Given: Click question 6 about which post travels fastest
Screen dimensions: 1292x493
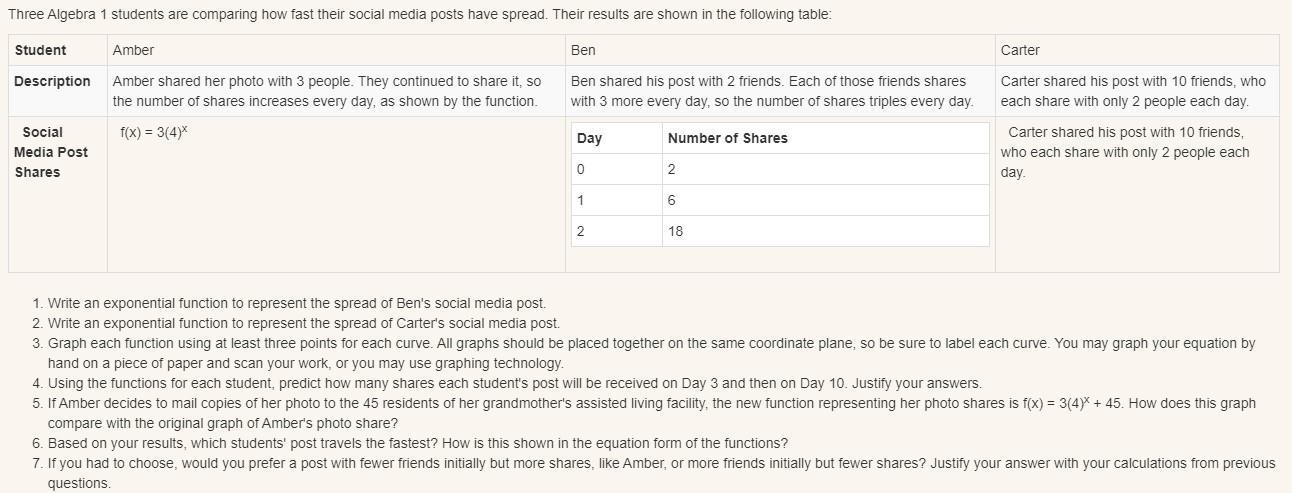Looking at the screenshot, I should [417, 443].
